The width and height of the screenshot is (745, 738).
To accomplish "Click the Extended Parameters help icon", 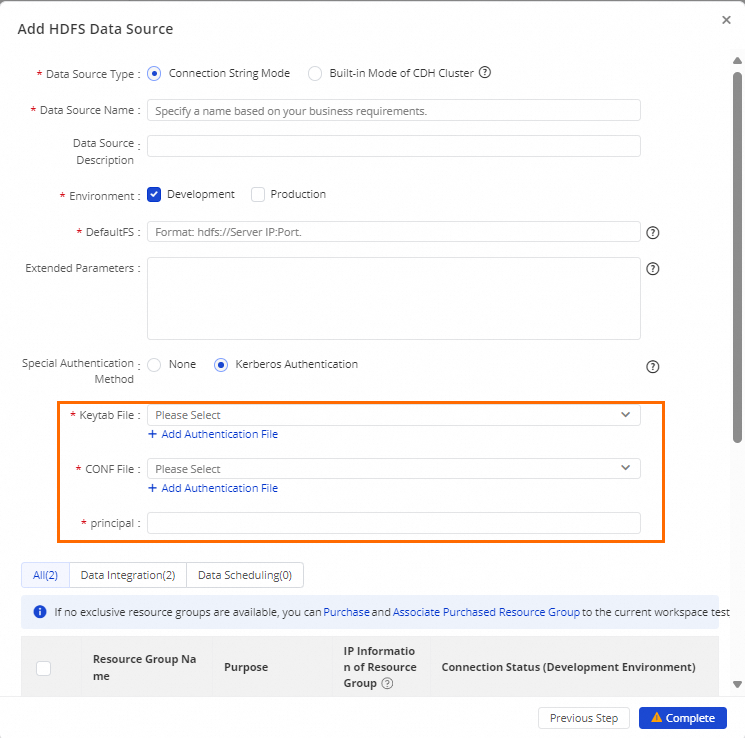I will pyautogui.click(x=653, y=269).
